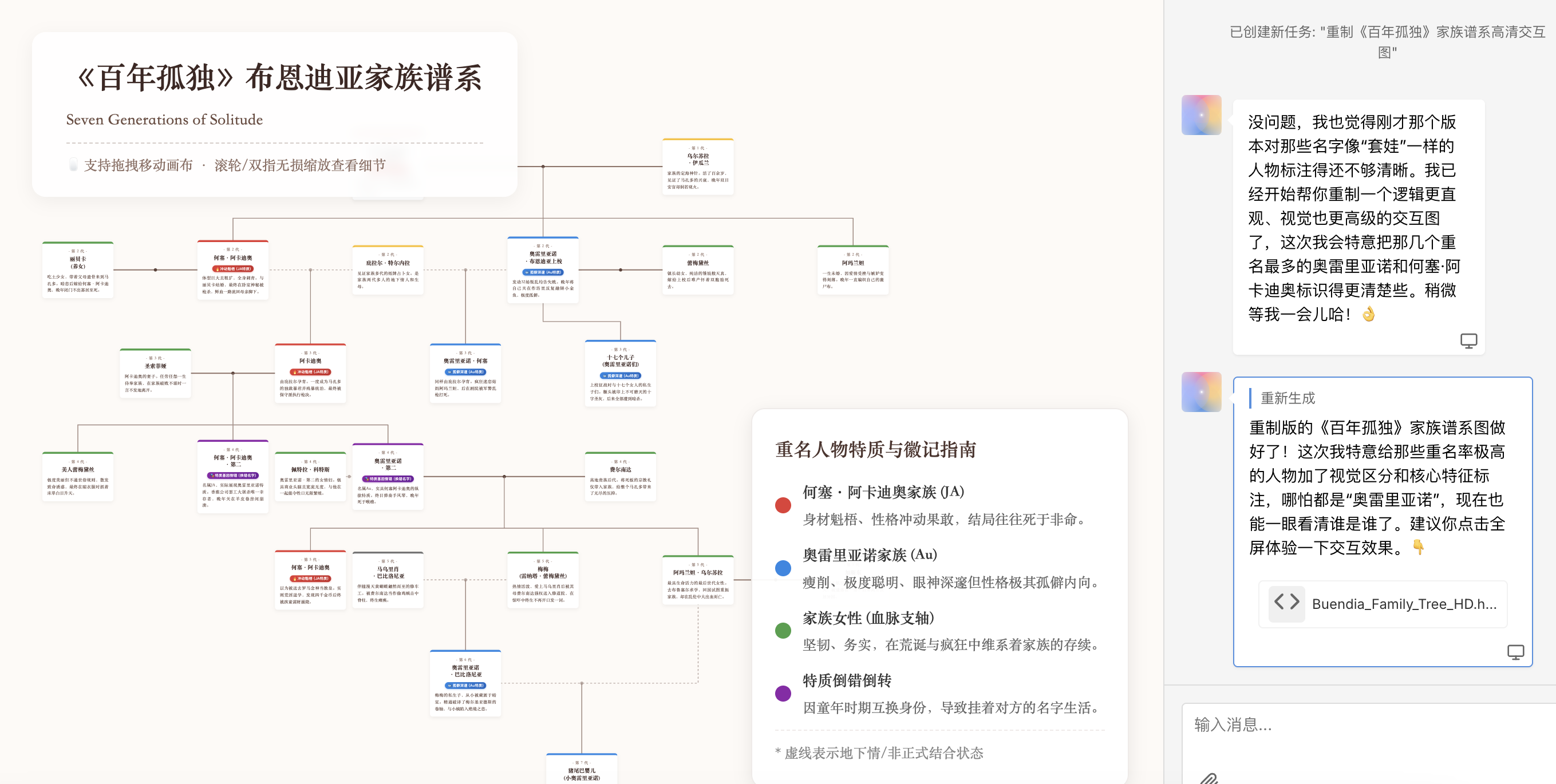Click the code brackets file icon
Viewport: 1556px width, 784px height.
pyautogui.click(x=1286, y=603)
